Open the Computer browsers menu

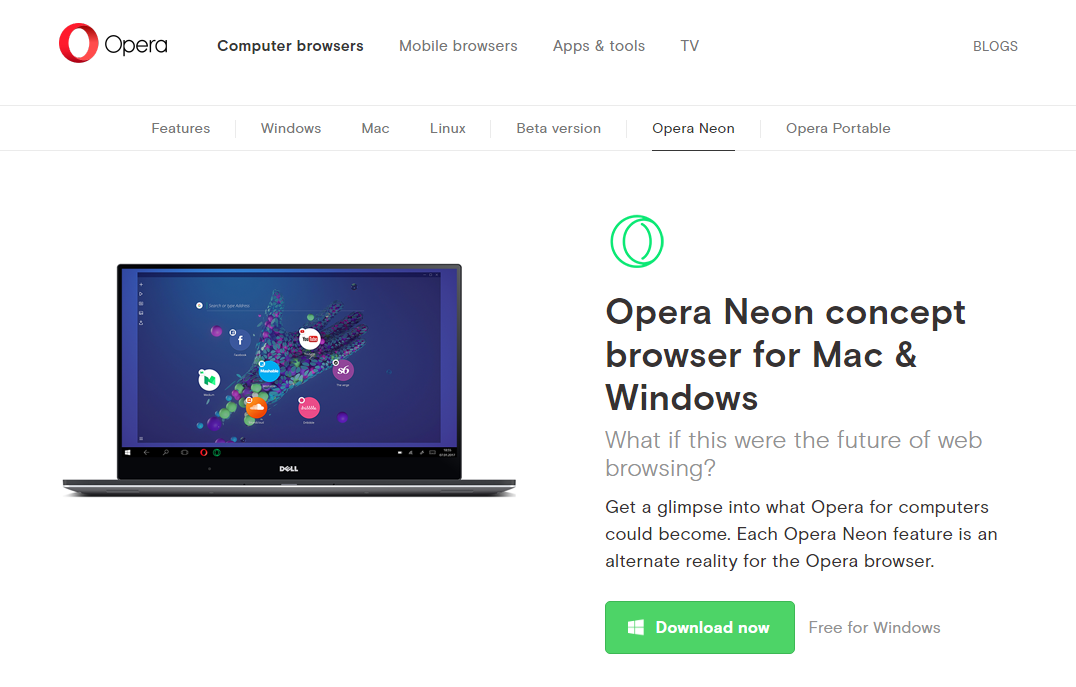[x=290, y=46]
